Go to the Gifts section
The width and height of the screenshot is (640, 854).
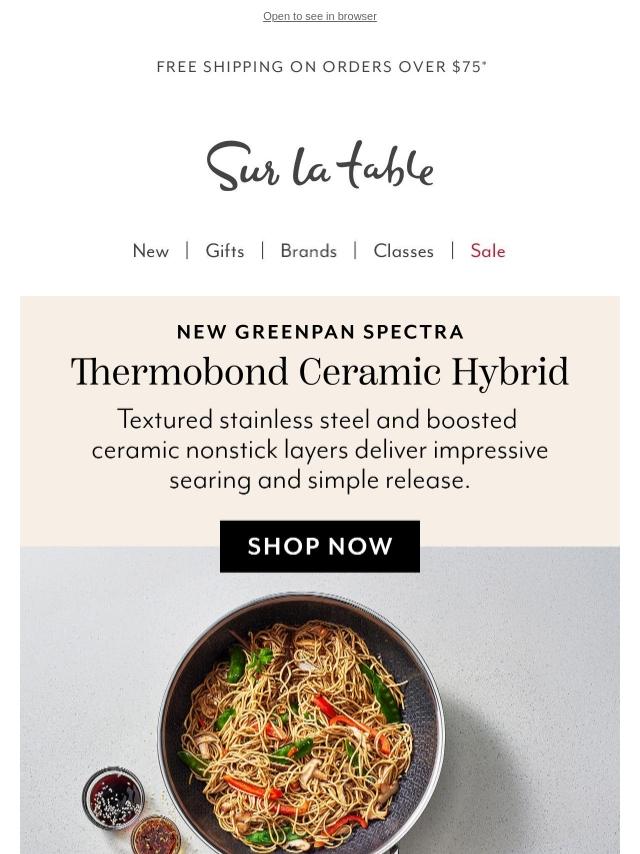pos(225,251)
